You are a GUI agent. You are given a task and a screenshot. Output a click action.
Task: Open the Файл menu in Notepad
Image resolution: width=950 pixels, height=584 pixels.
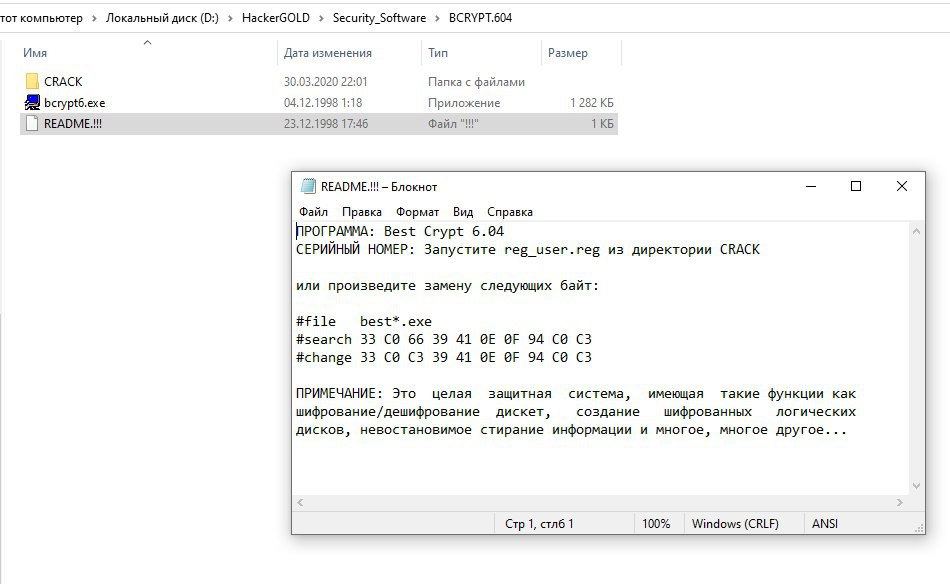tap(313, 212)
